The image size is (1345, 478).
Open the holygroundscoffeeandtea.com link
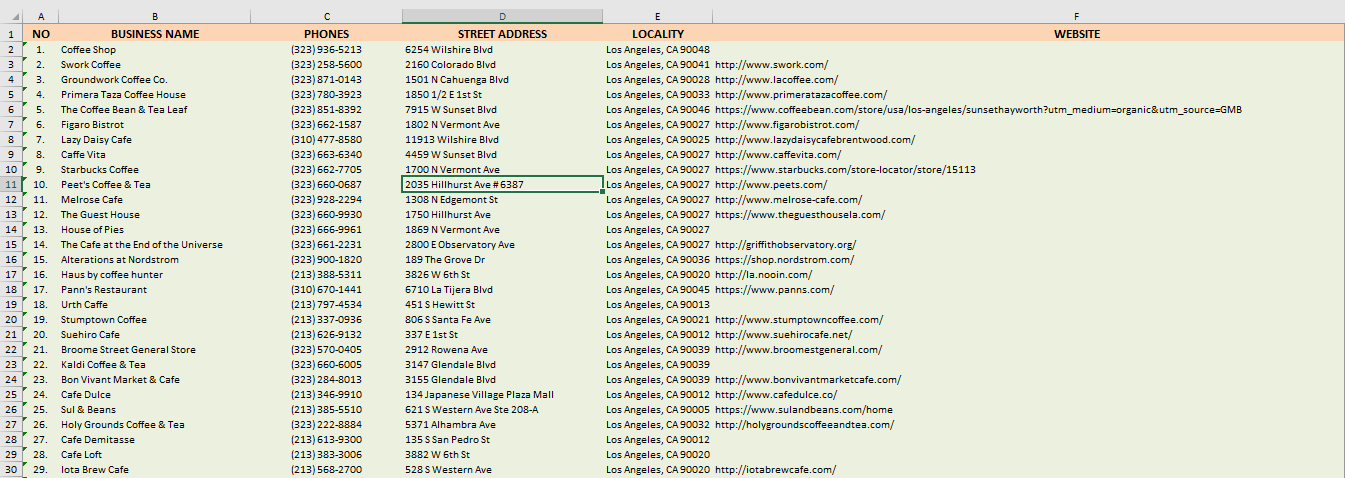coord(804,424)
